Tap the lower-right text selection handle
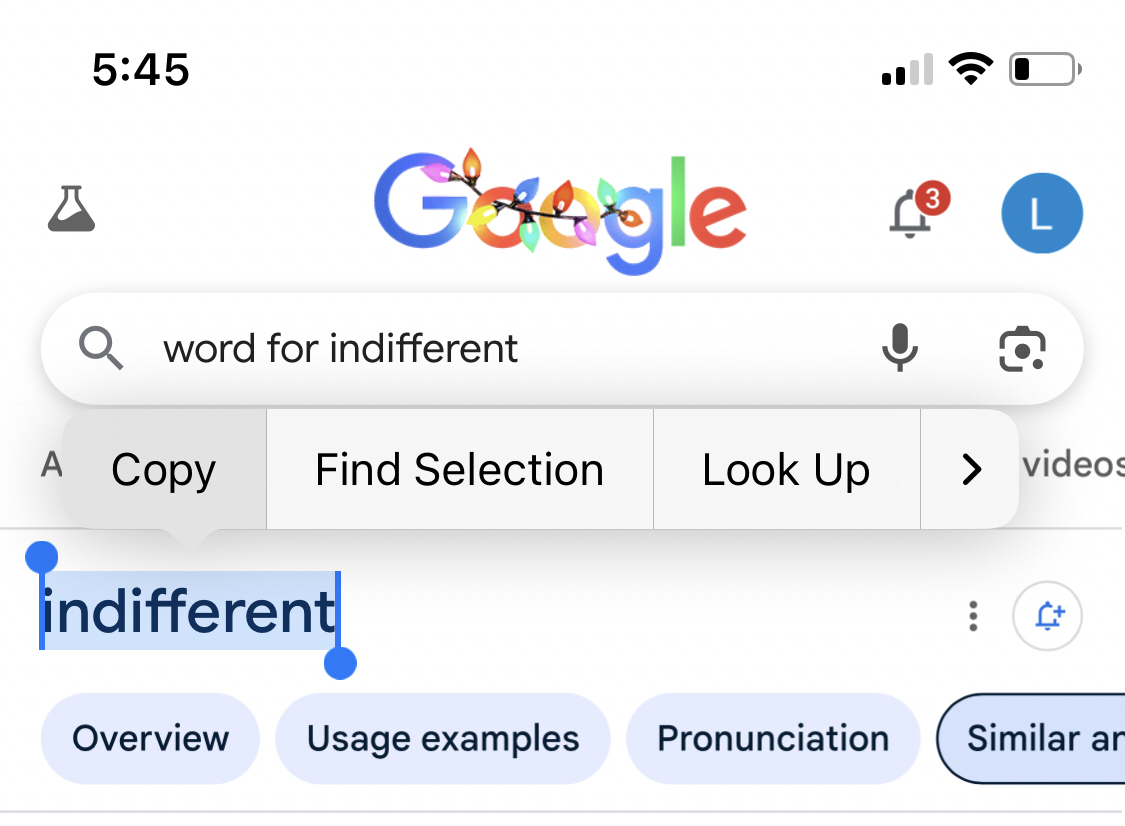 click(x=341, y=663)
